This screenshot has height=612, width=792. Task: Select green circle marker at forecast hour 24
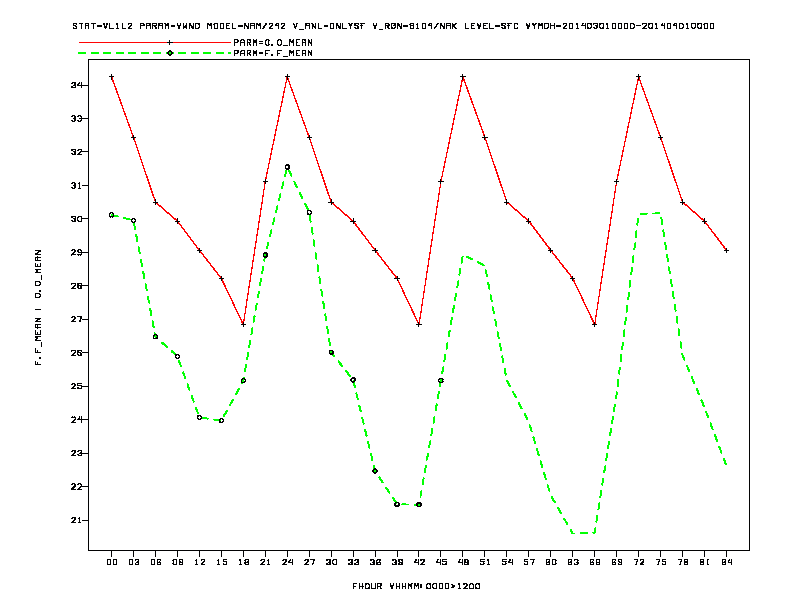click(x=287, y=167)
